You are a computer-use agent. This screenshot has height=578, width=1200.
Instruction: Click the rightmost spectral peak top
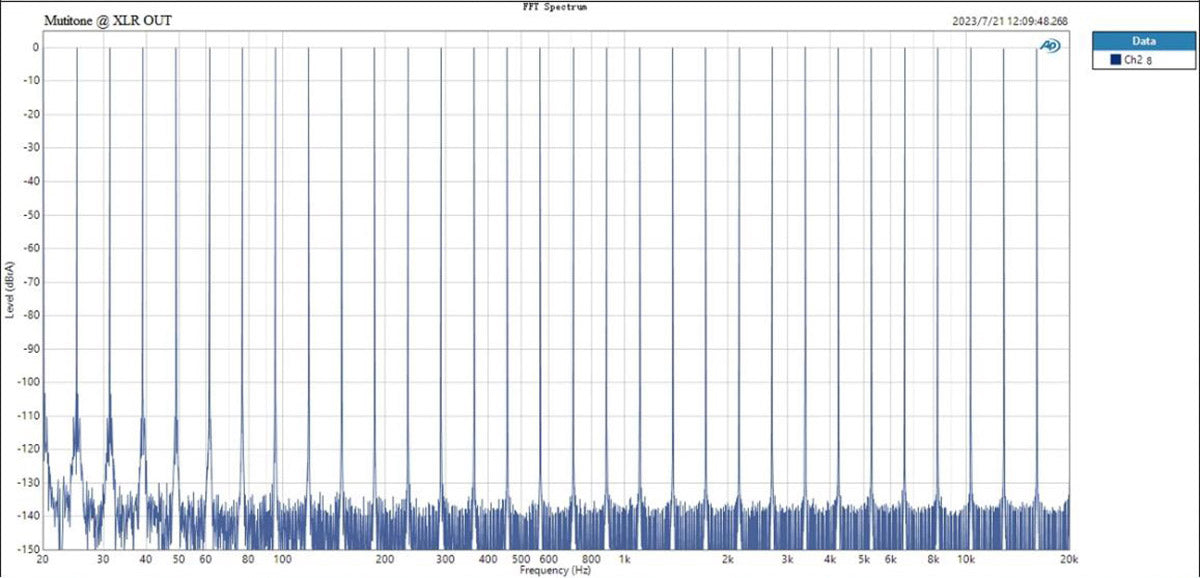point(1036,49)
